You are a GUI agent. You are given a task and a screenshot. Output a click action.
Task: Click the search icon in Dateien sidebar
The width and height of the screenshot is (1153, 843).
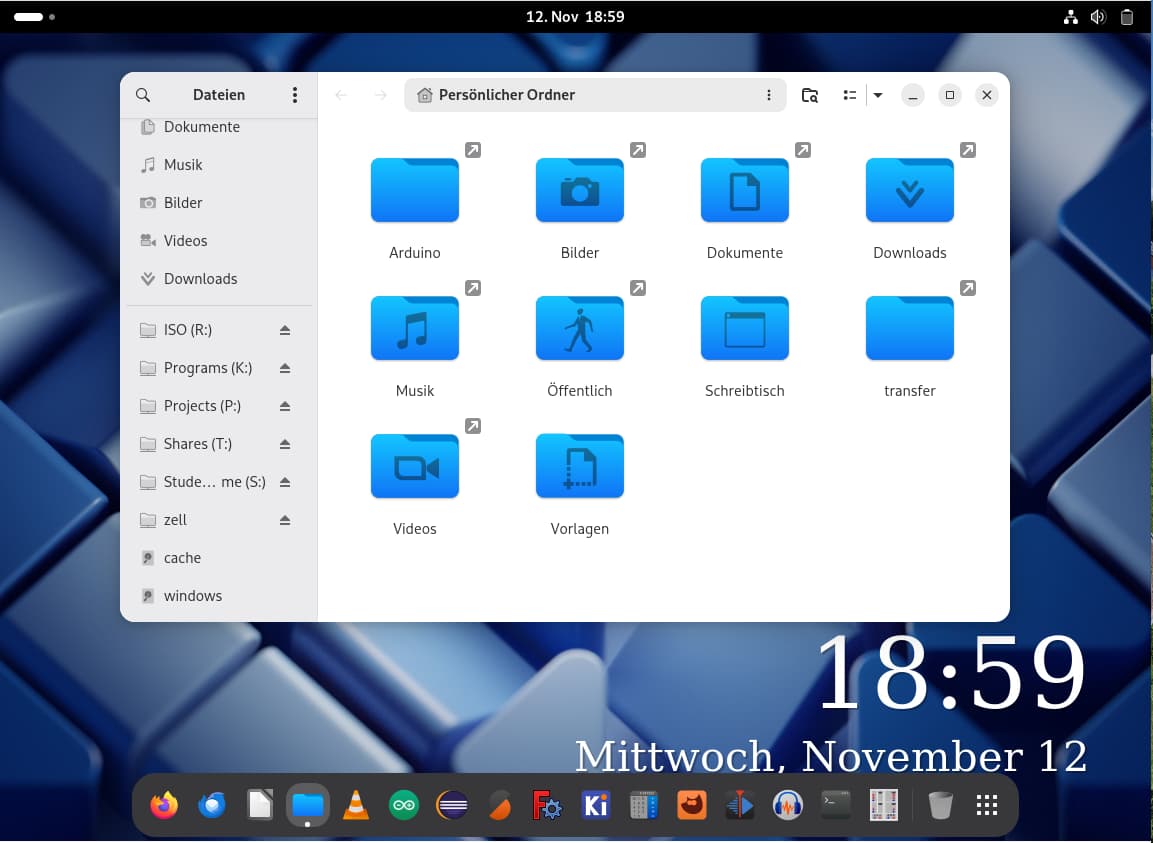[x=143, y=95]
